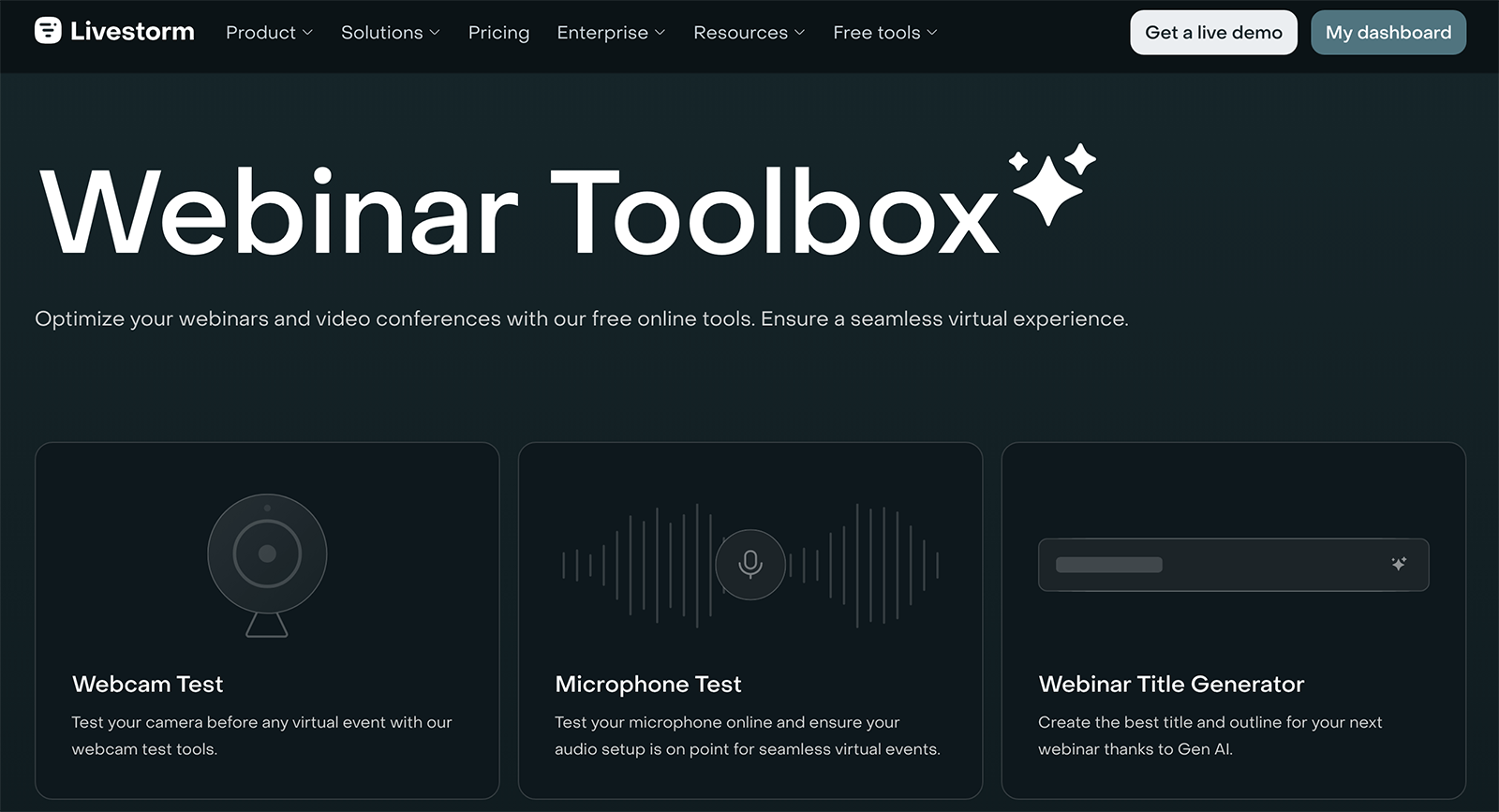Image resolution: width=1499 pixels, height=812 pixels.
Task: Open the Product menu item
Action: pyautogui.click(x=260, y=33)
